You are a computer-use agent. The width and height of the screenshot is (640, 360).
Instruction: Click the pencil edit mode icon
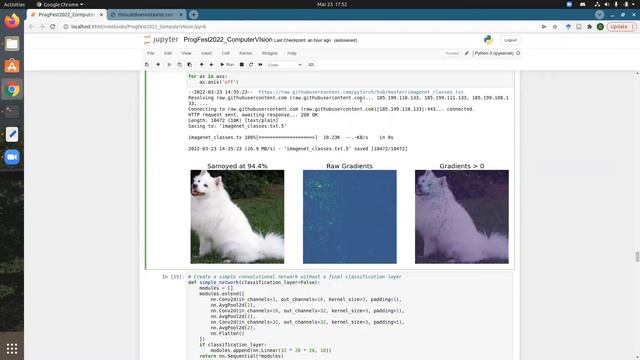coord(467,53)
